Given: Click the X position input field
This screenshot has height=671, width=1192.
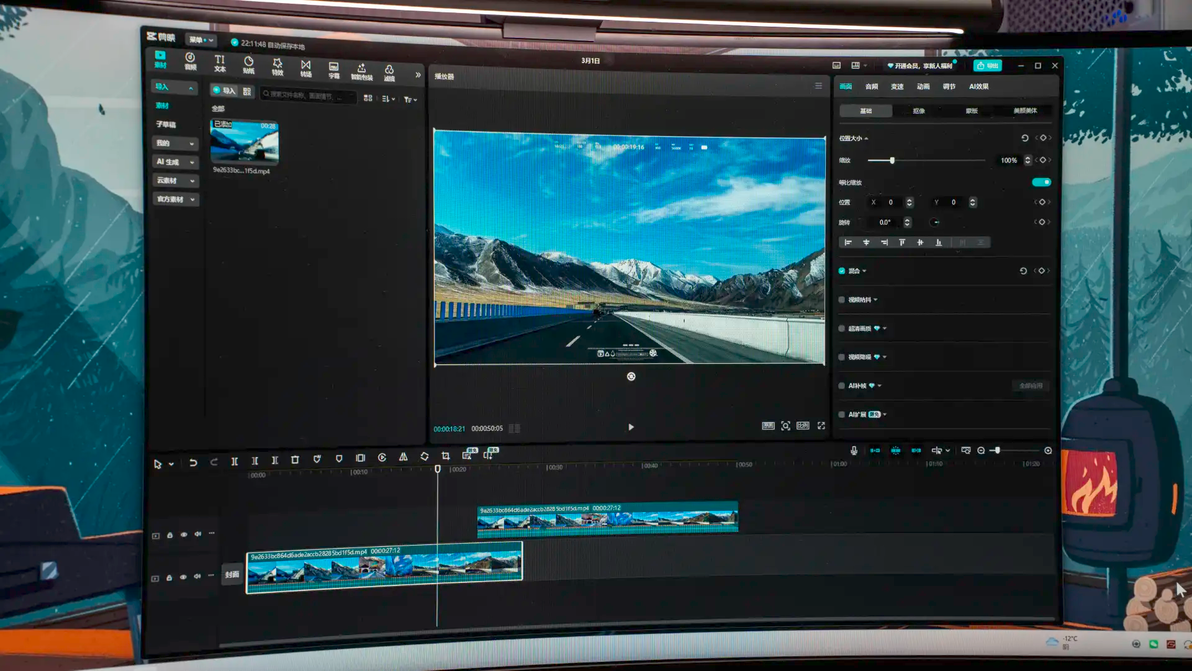Looking at the screenshot, I should [889, 202].
